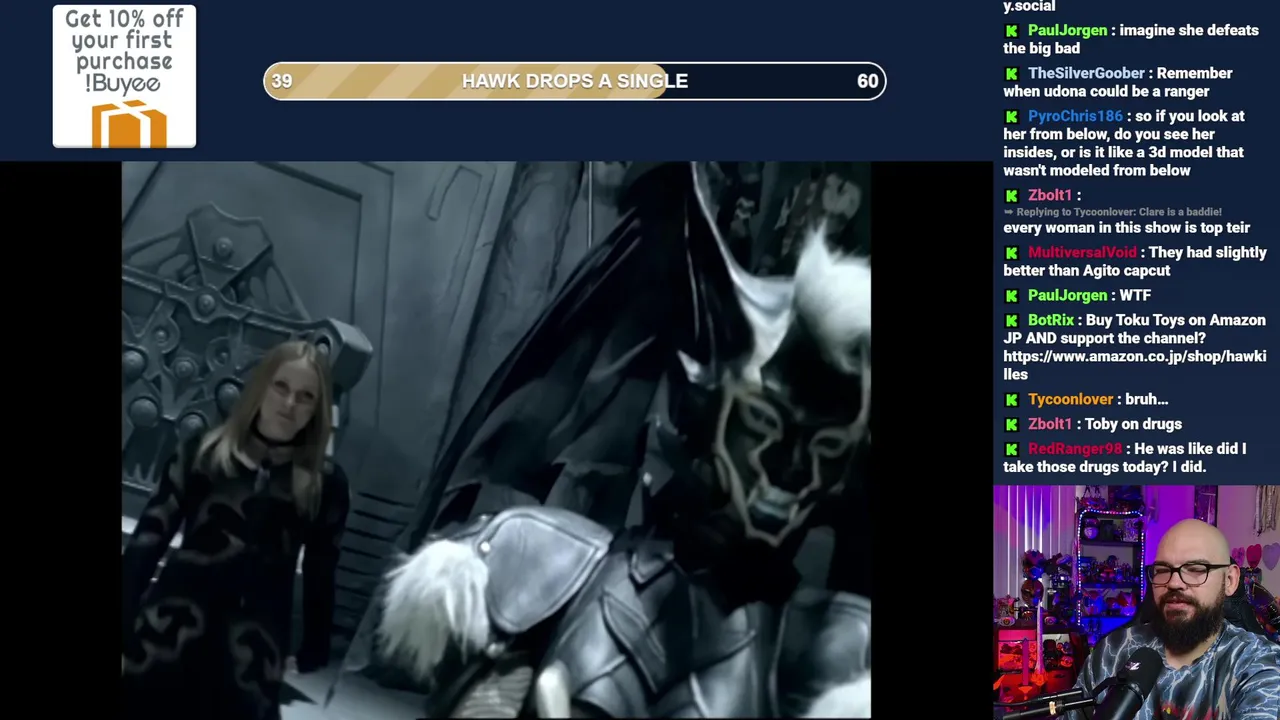Open PyroChris186's username in chat
This screenshot has width=1280, height=720.
1075,116
